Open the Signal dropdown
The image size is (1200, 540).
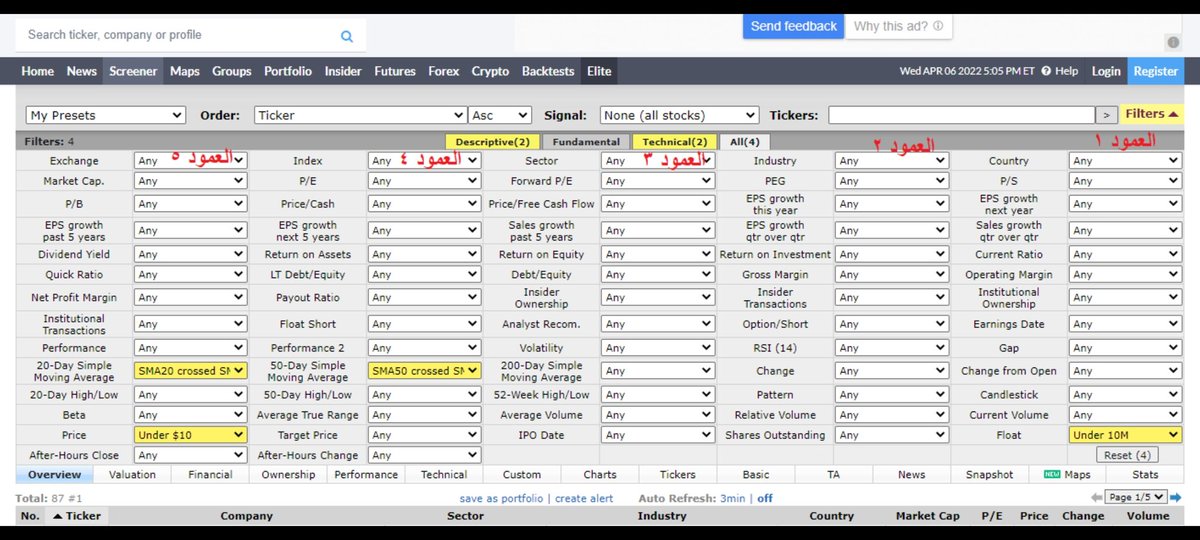click(x=679, y=115)
